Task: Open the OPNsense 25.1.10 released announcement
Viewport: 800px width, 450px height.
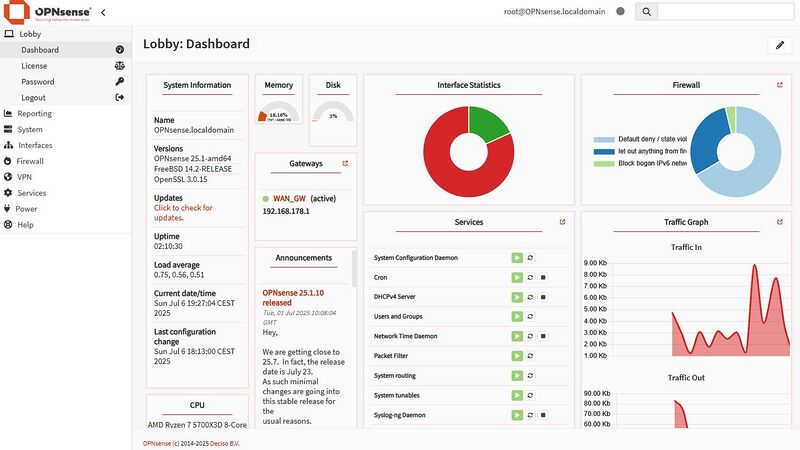Action: coord(293,297)
